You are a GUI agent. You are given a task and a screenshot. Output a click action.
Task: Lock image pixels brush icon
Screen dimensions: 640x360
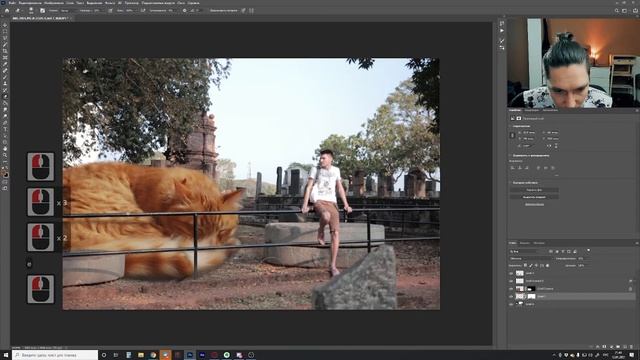click(531, 265)
